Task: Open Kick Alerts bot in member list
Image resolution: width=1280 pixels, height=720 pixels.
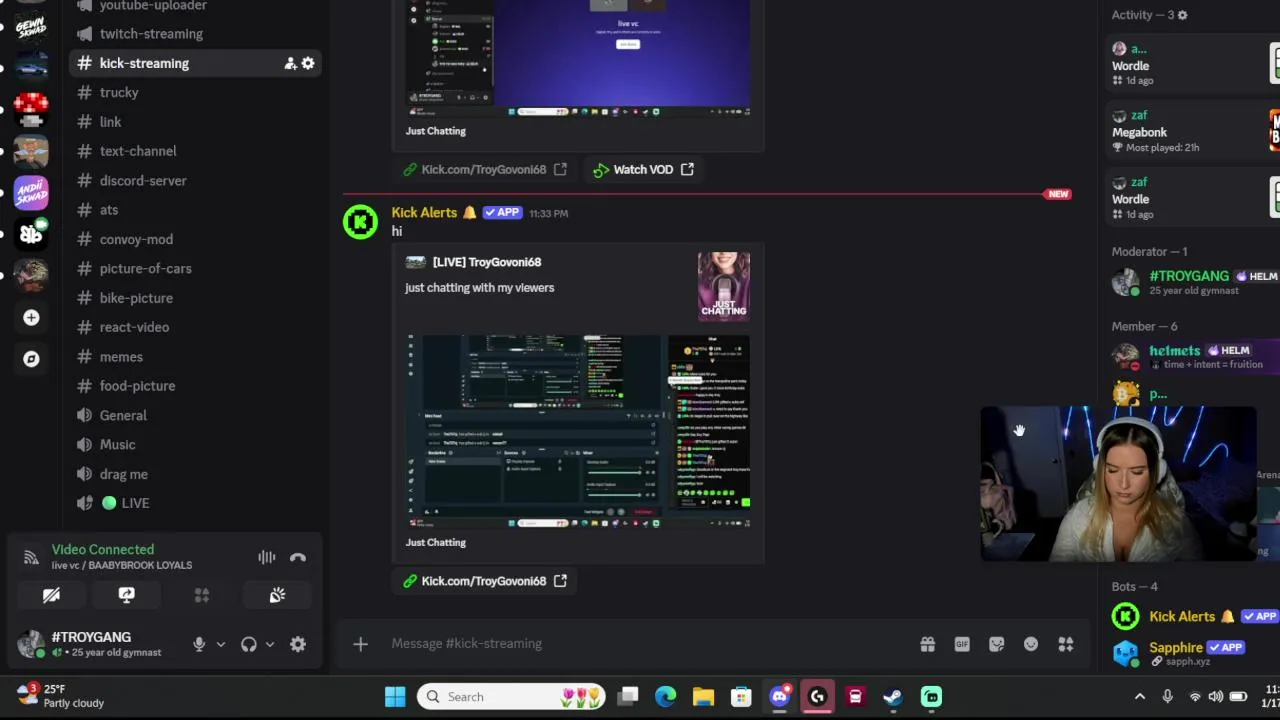Action: [x=1194, y=617]
